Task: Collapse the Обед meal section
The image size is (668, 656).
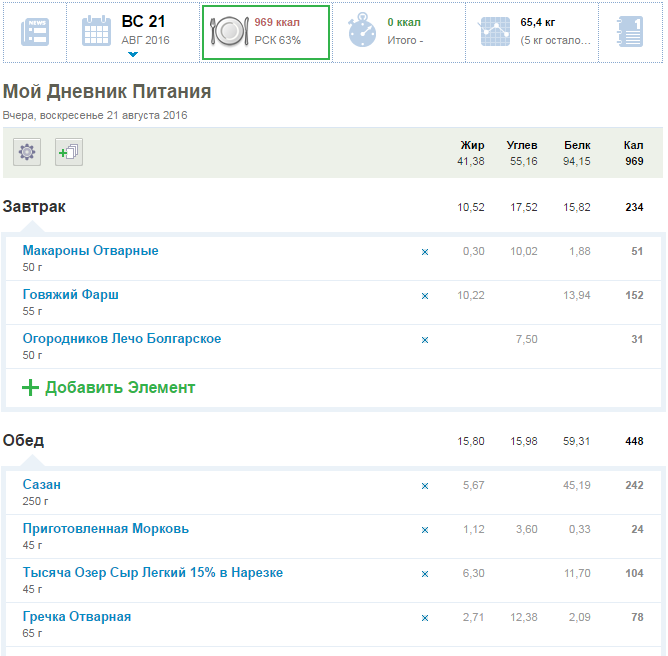Action: [x=24, y=441]
